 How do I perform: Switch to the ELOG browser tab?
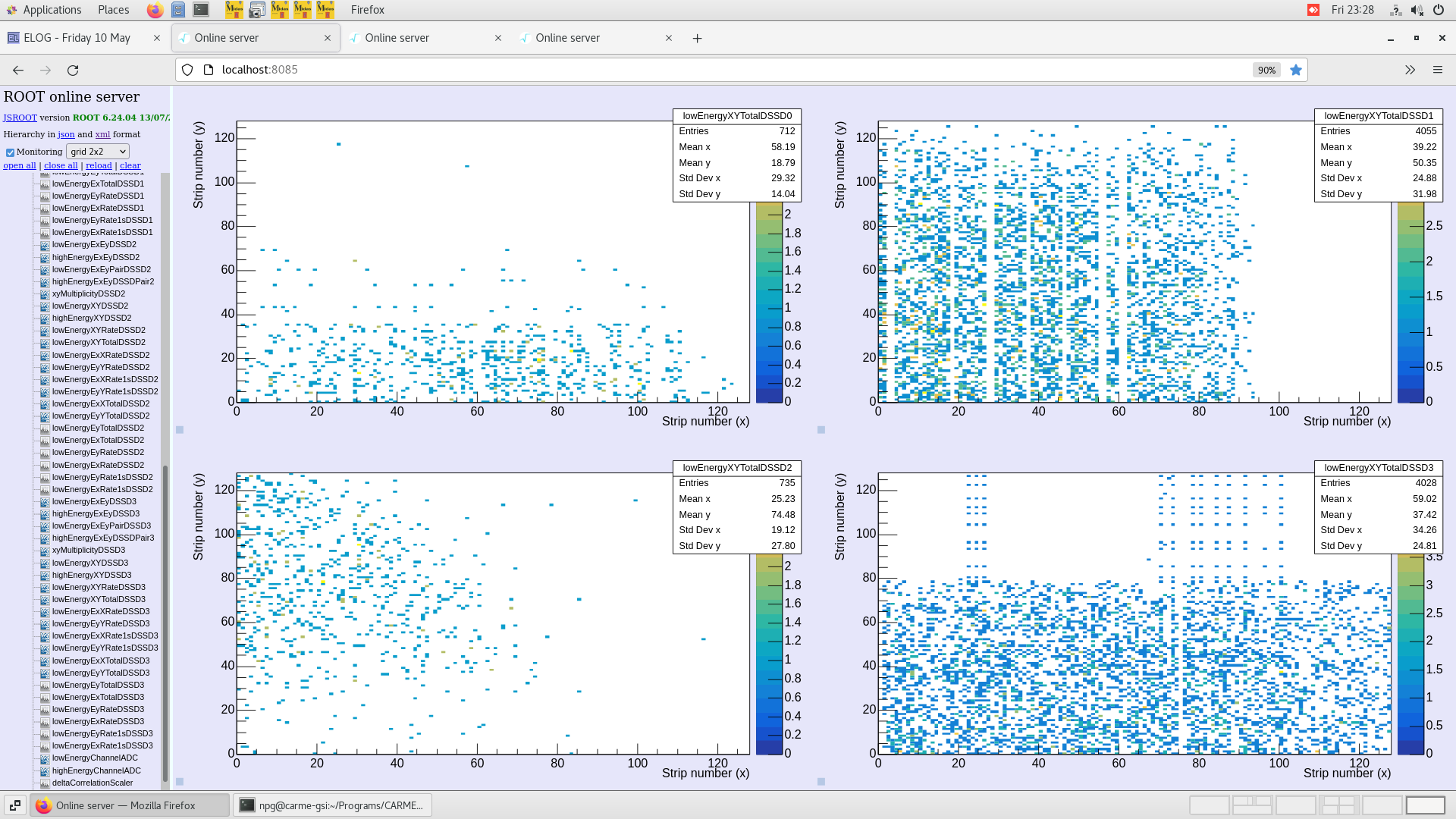click(76, 37)
